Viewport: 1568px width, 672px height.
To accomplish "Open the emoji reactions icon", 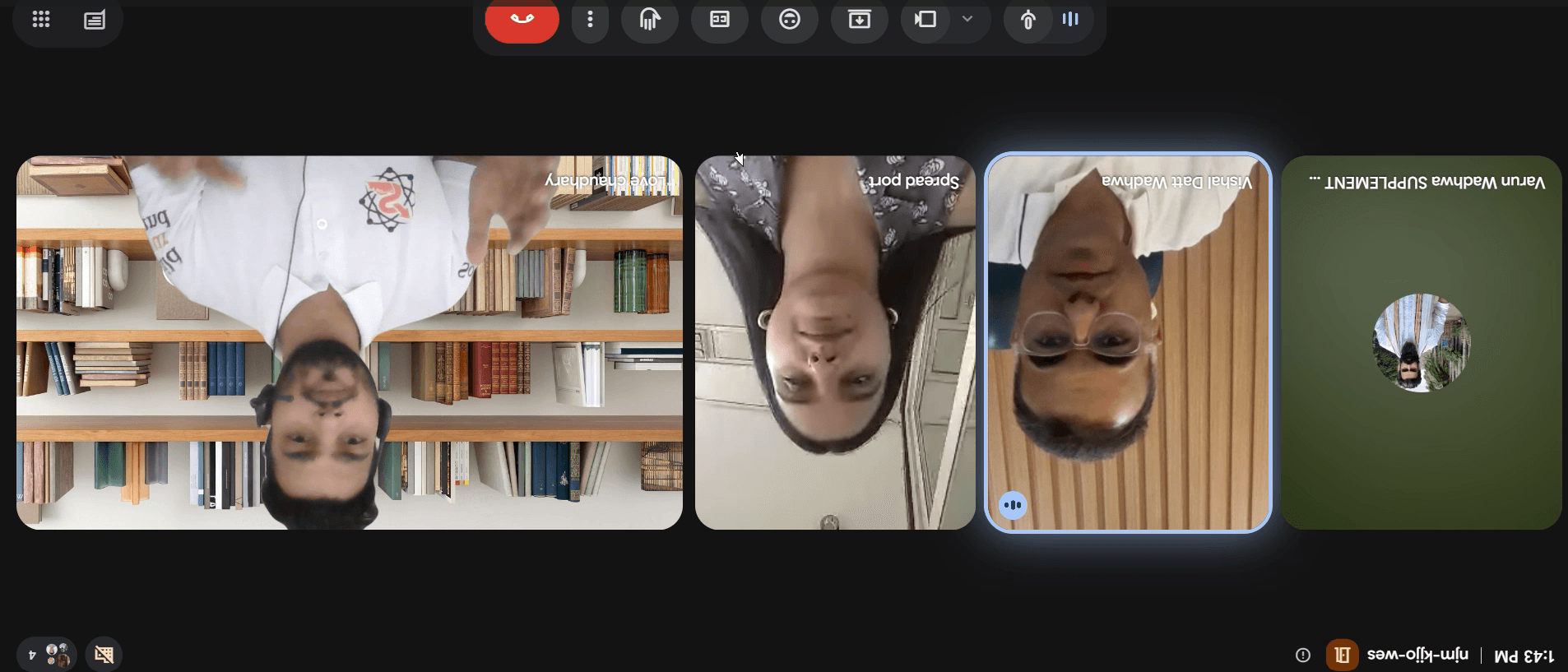I will point(790,20).
